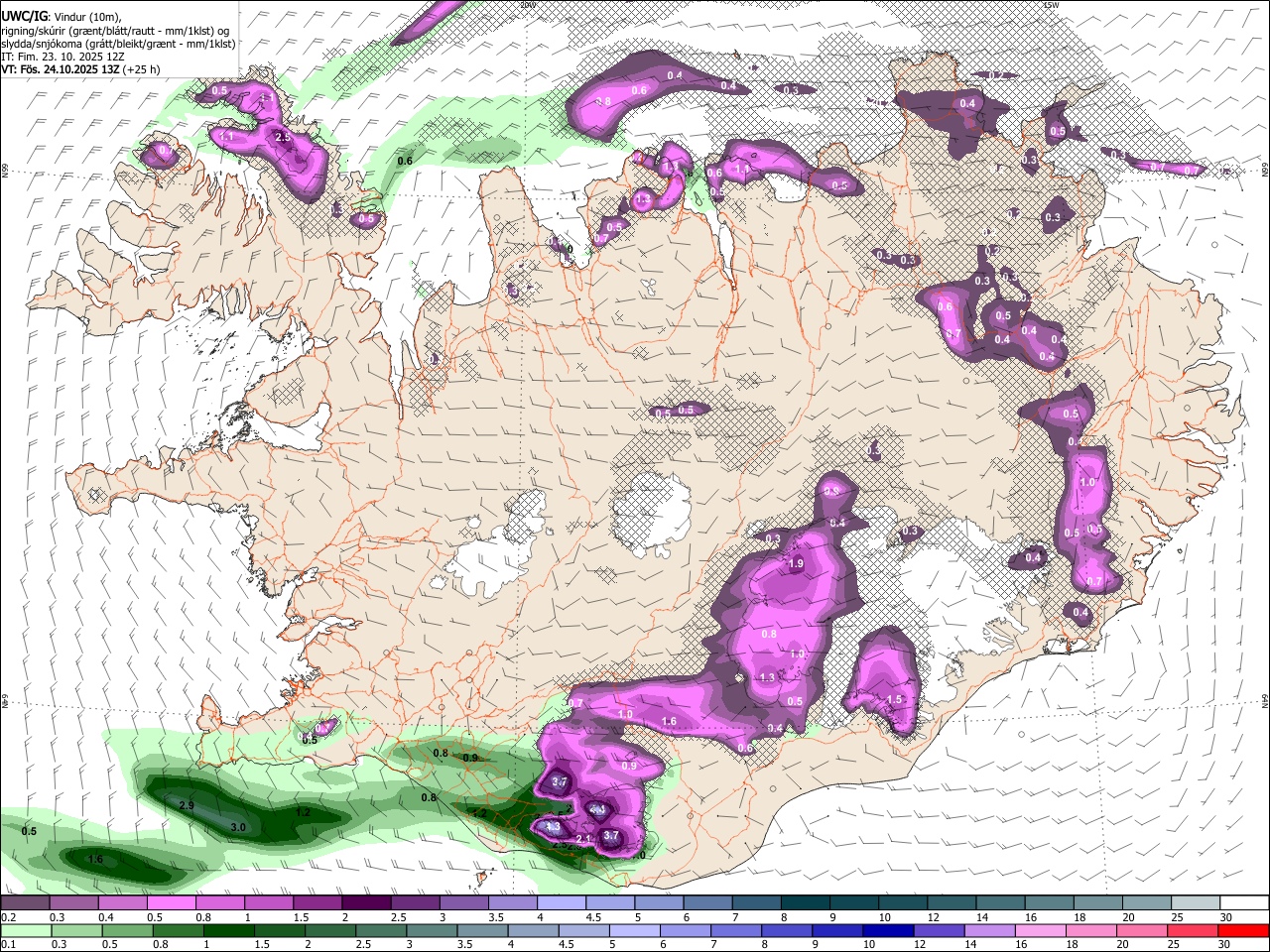Pick the darkest purple 2 swatch, top legend row
The width and height of the screenshot is (1270, 952).
[x=366, y=902]
